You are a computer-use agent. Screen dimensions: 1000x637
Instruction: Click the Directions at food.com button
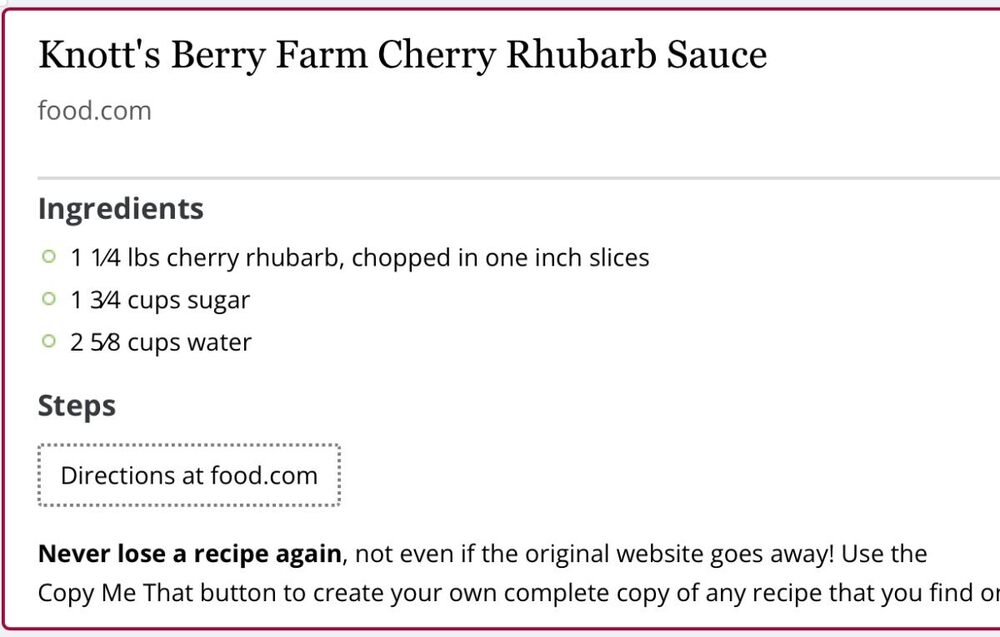[x=189, y=475]
